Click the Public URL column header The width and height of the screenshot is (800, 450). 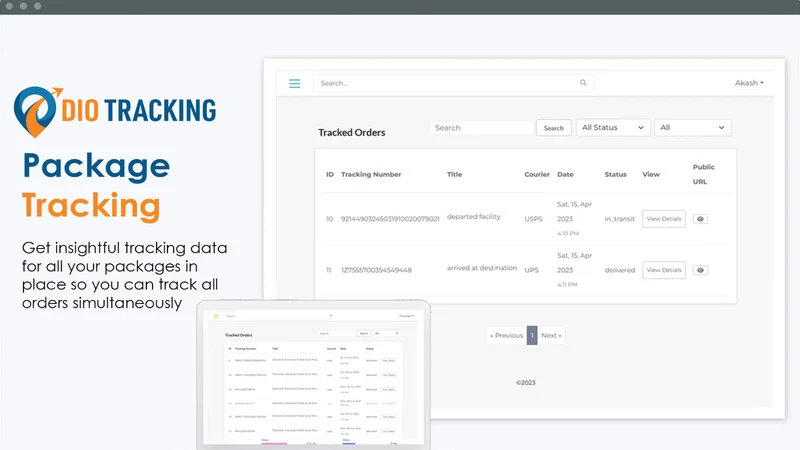pyautogui.click(x=704, y=174)
